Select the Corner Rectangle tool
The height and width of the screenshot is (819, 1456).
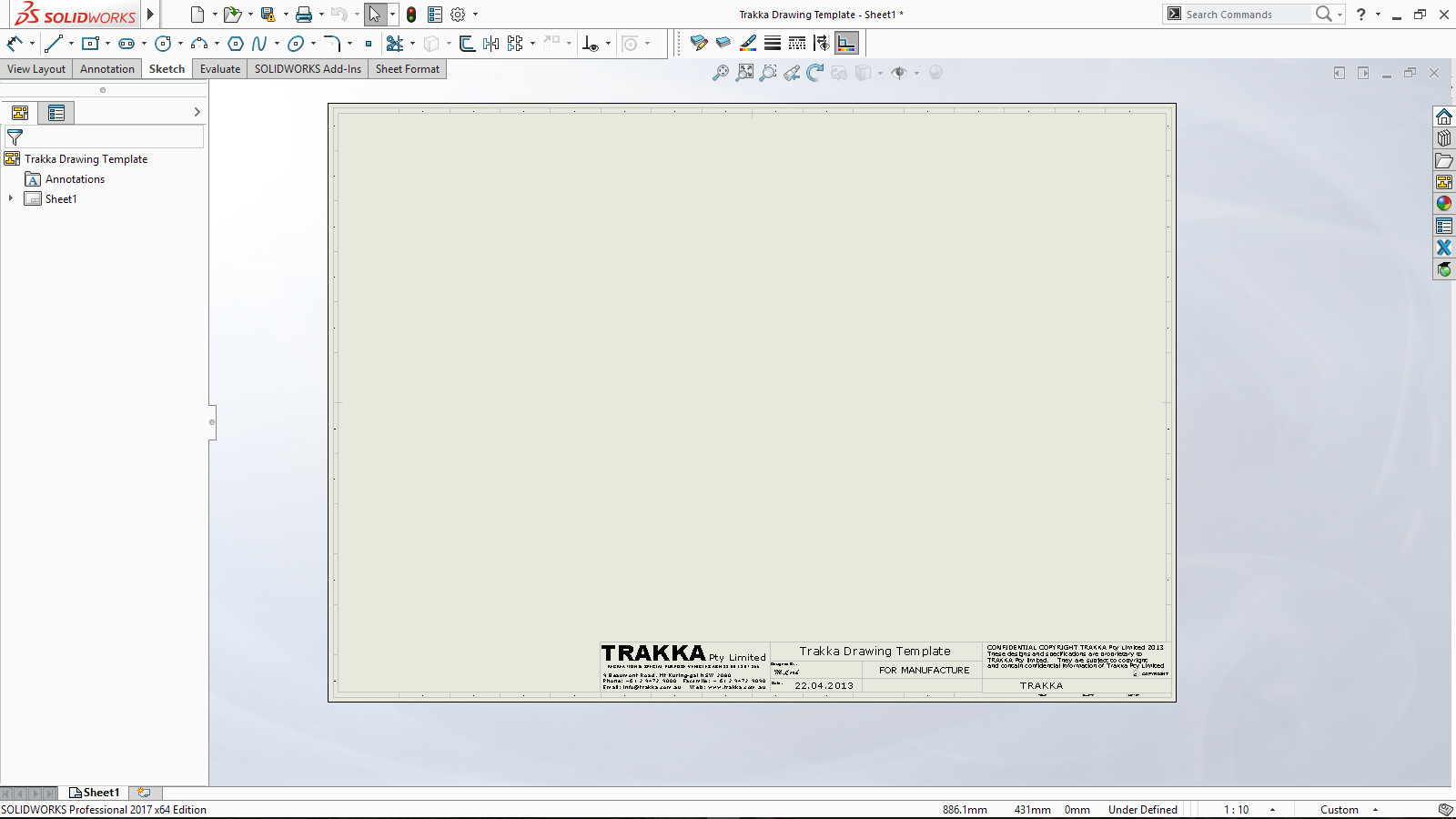[90, 43]
